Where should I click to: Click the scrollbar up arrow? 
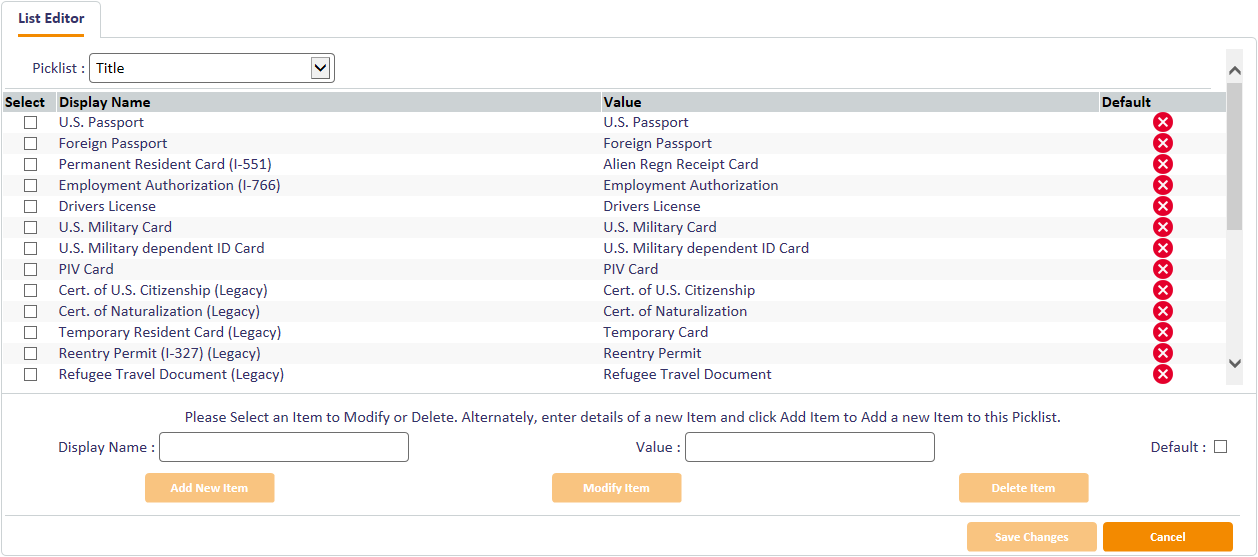click(1235, 71)
